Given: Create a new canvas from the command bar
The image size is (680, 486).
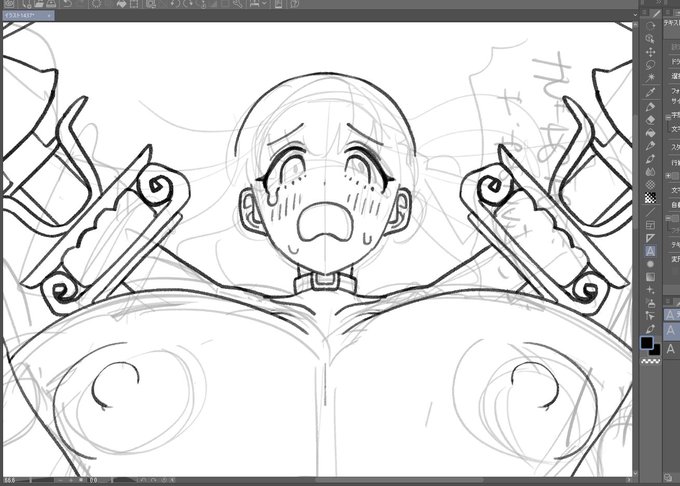Looking at the screenshot, I should click(x=27, y=4).
